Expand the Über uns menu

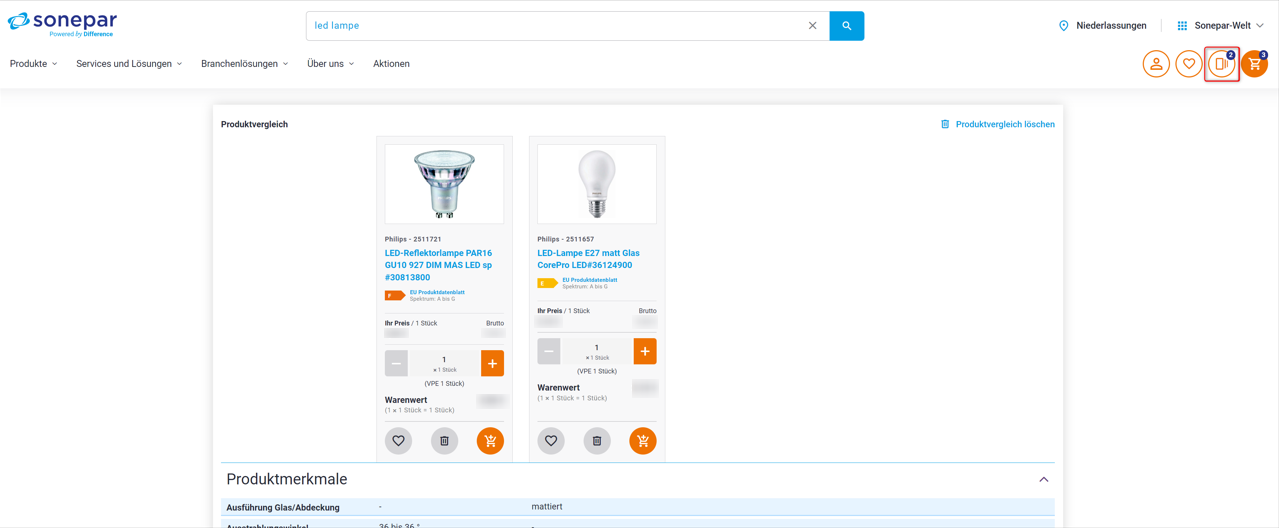(331, 64)
